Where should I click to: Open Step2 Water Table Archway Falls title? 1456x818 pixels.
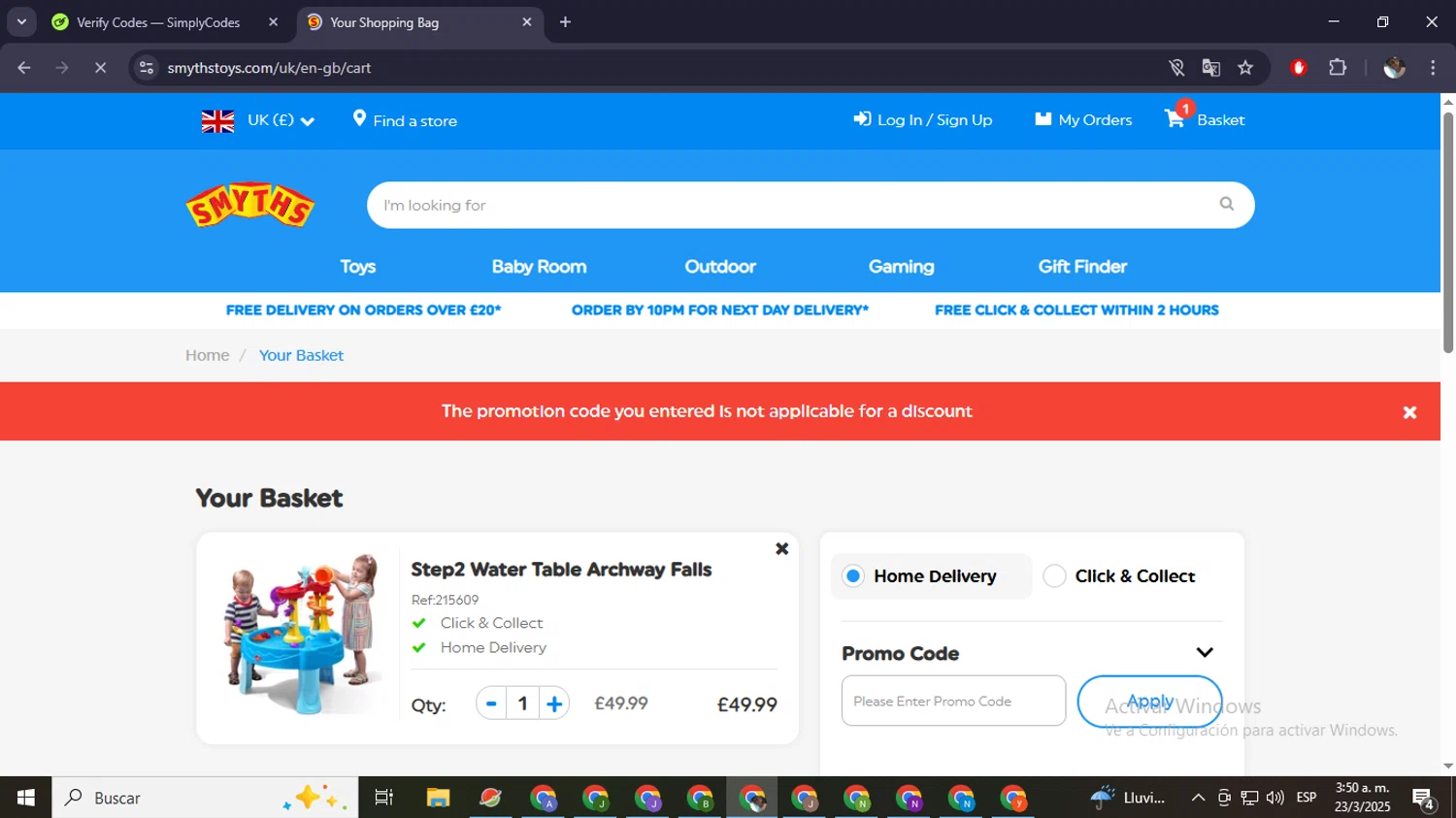pyautogui.click(x=561, y=570)
